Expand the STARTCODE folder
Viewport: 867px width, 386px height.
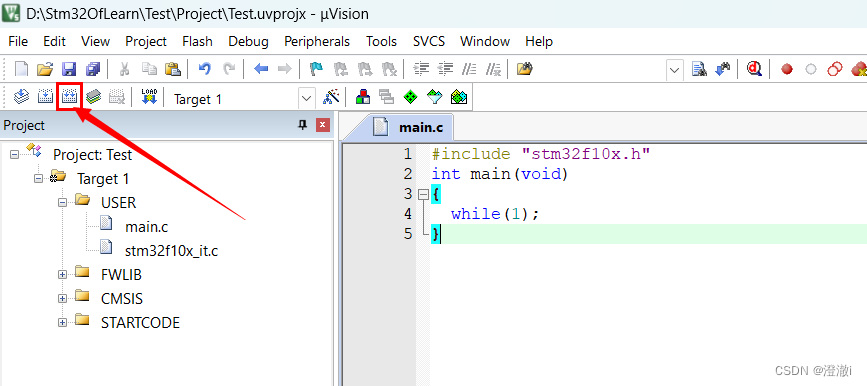[62, 322]
